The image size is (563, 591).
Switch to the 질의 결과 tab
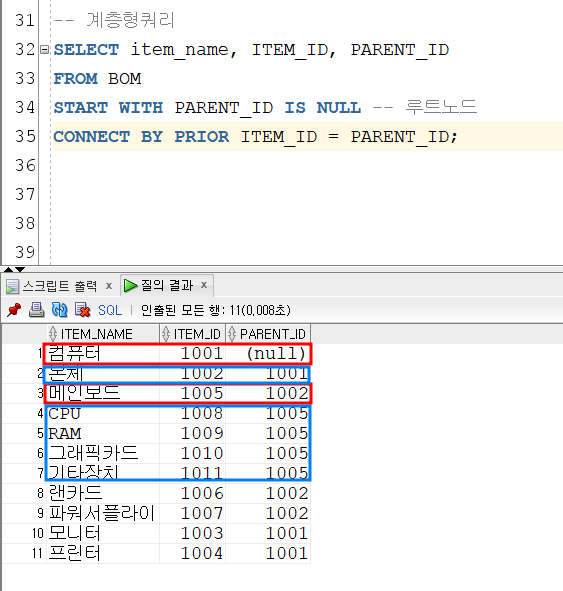(167, 285)
